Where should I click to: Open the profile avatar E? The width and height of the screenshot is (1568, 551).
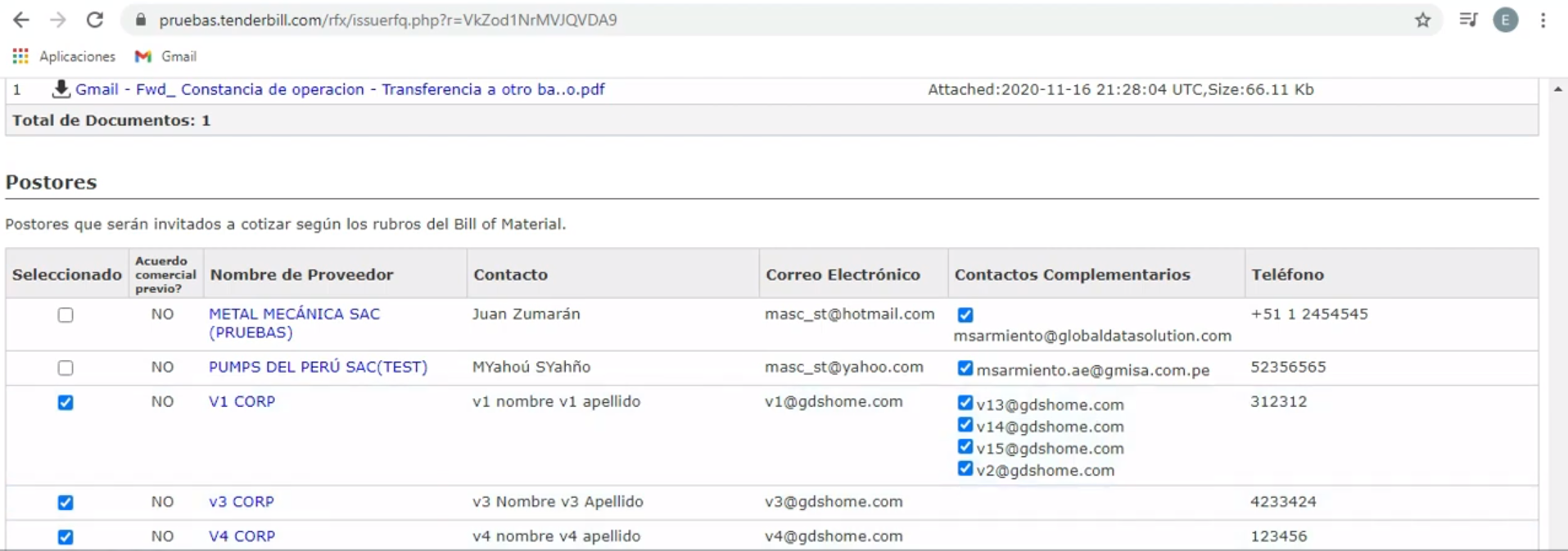coord(1506,20)
